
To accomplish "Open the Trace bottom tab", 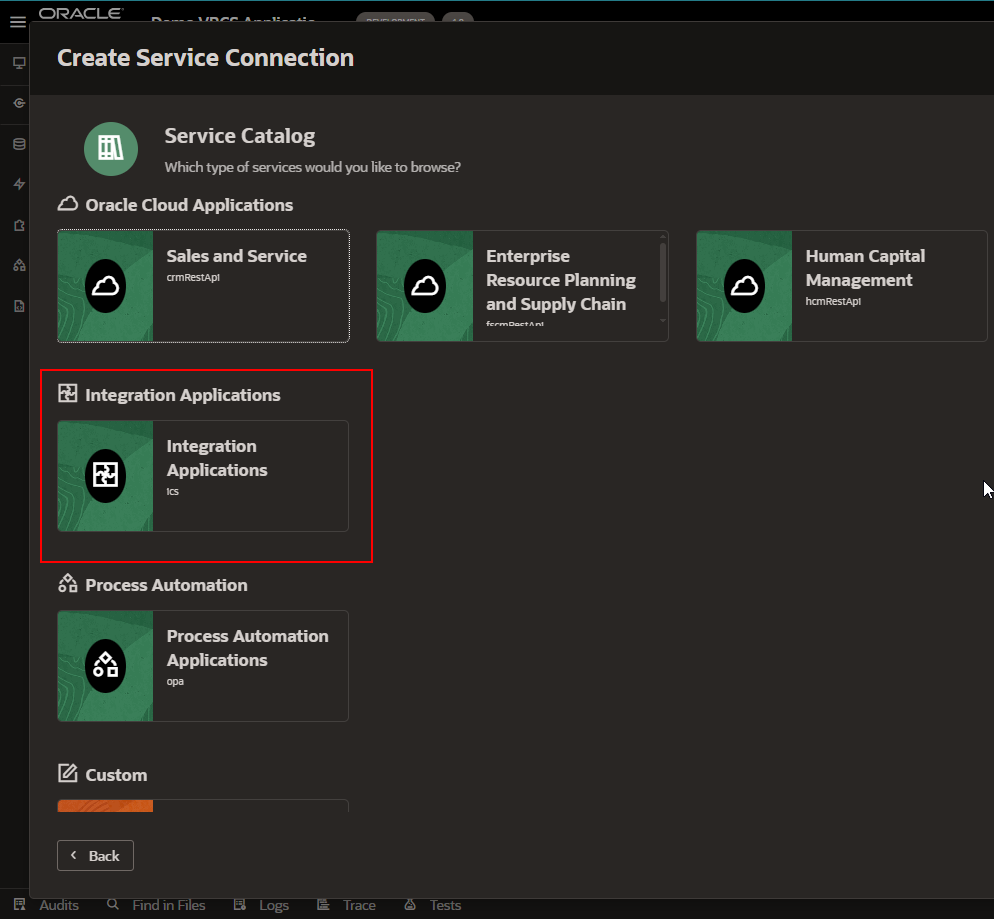I will [x=347, y=905].
